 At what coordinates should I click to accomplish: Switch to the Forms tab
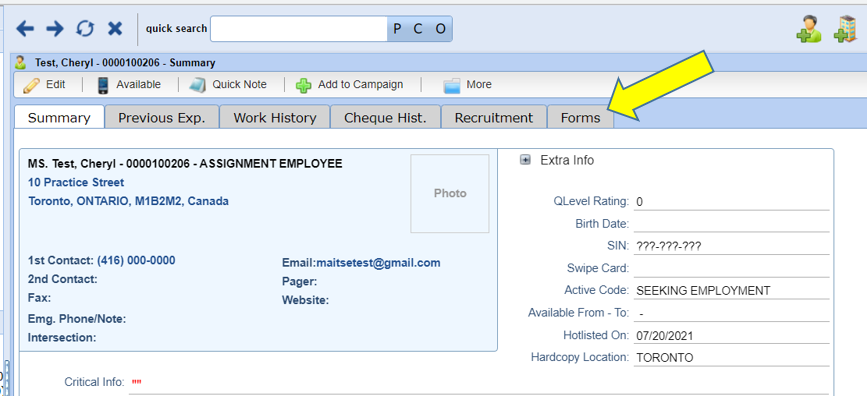pyautogui.click(x=580, y=117)
